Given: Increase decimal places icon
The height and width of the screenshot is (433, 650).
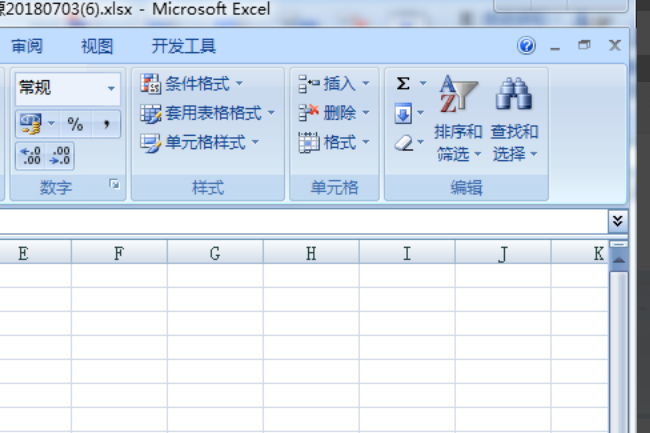Looking at the screenshot, I should [31, 156].
